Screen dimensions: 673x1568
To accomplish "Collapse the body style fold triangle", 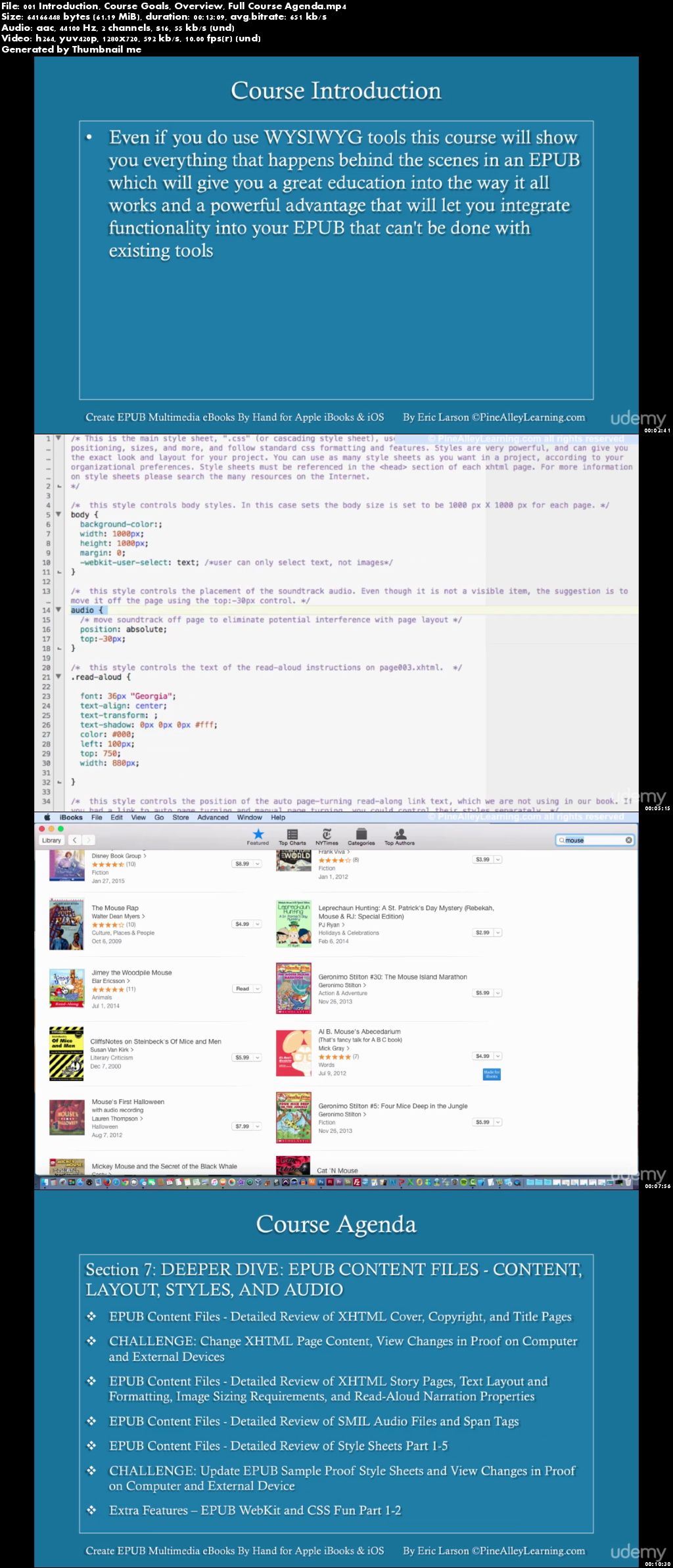I will (x=58, y=515).
